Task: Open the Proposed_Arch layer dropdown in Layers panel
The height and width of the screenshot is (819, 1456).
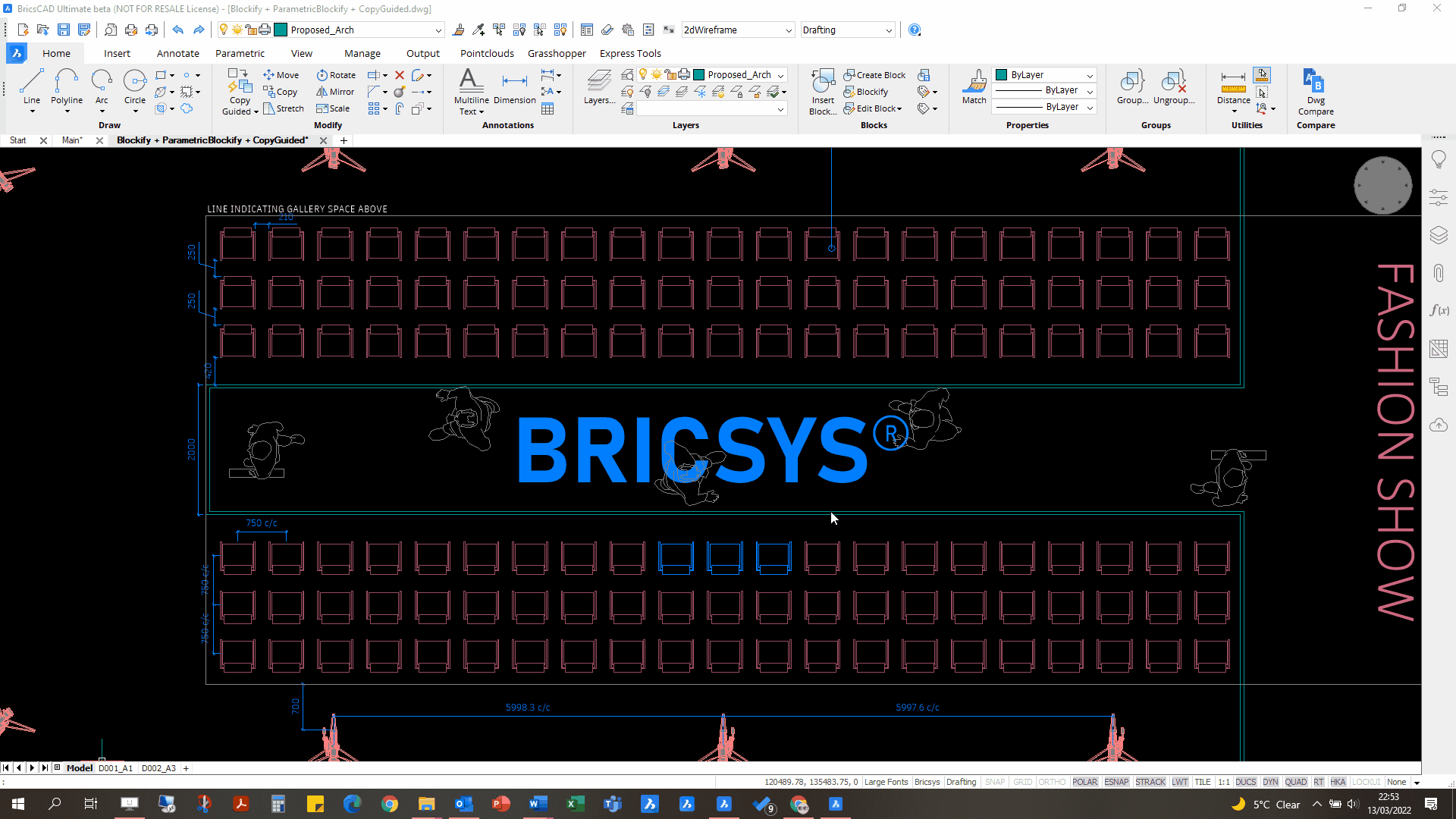Action: pos(780,75)
